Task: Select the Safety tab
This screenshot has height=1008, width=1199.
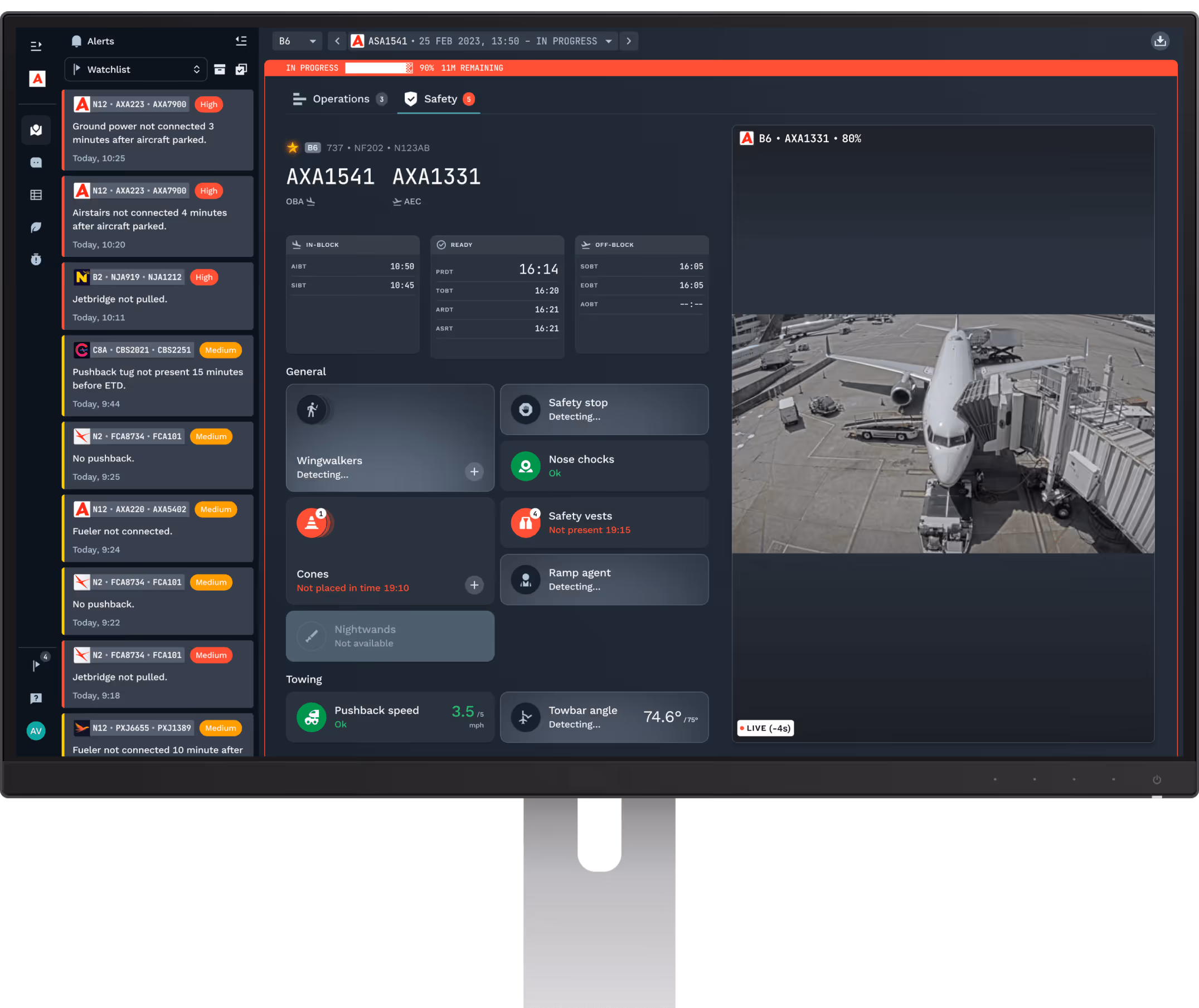Action: [439, 99]
